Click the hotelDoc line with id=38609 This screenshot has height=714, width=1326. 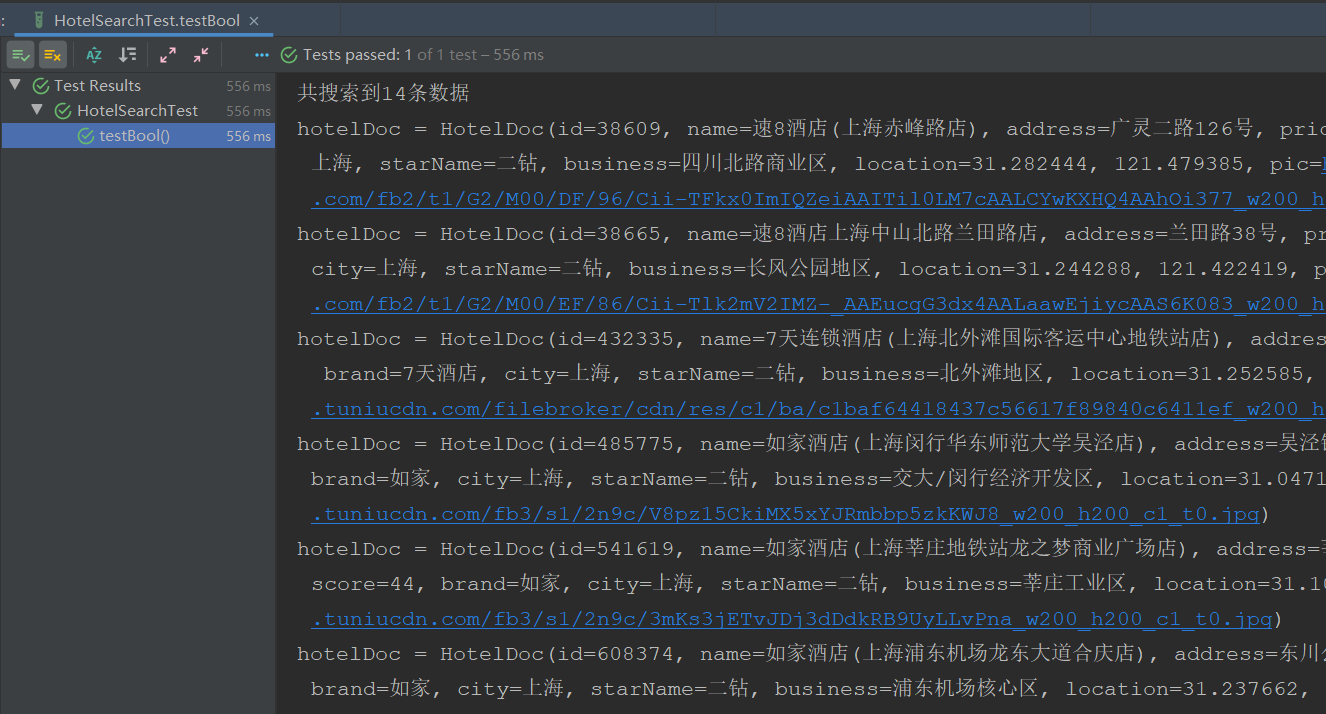(811, 129)
